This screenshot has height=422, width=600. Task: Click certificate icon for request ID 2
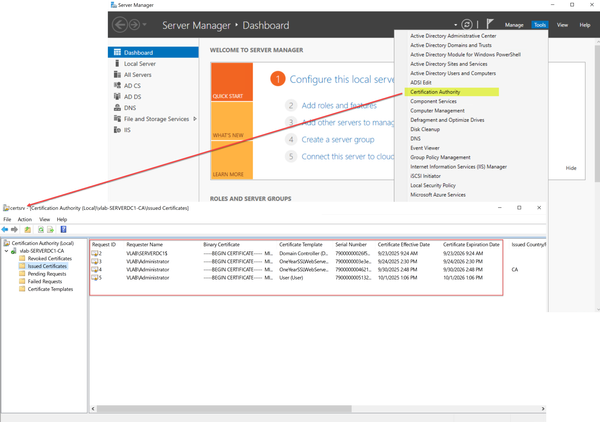95,253
